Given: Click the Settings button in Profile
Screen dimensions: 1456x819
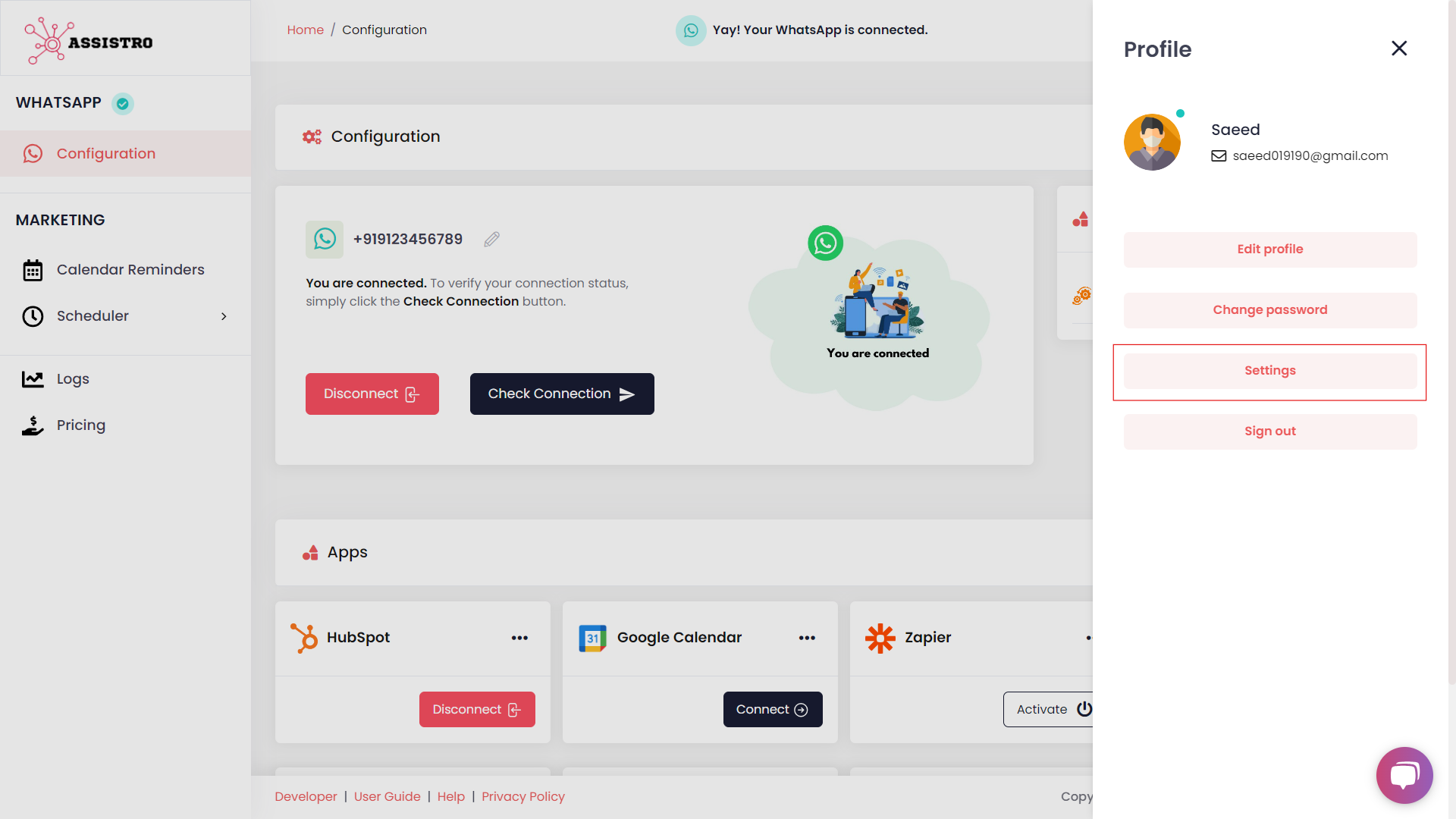Looking at the screenshot, I should [1269, 371].
